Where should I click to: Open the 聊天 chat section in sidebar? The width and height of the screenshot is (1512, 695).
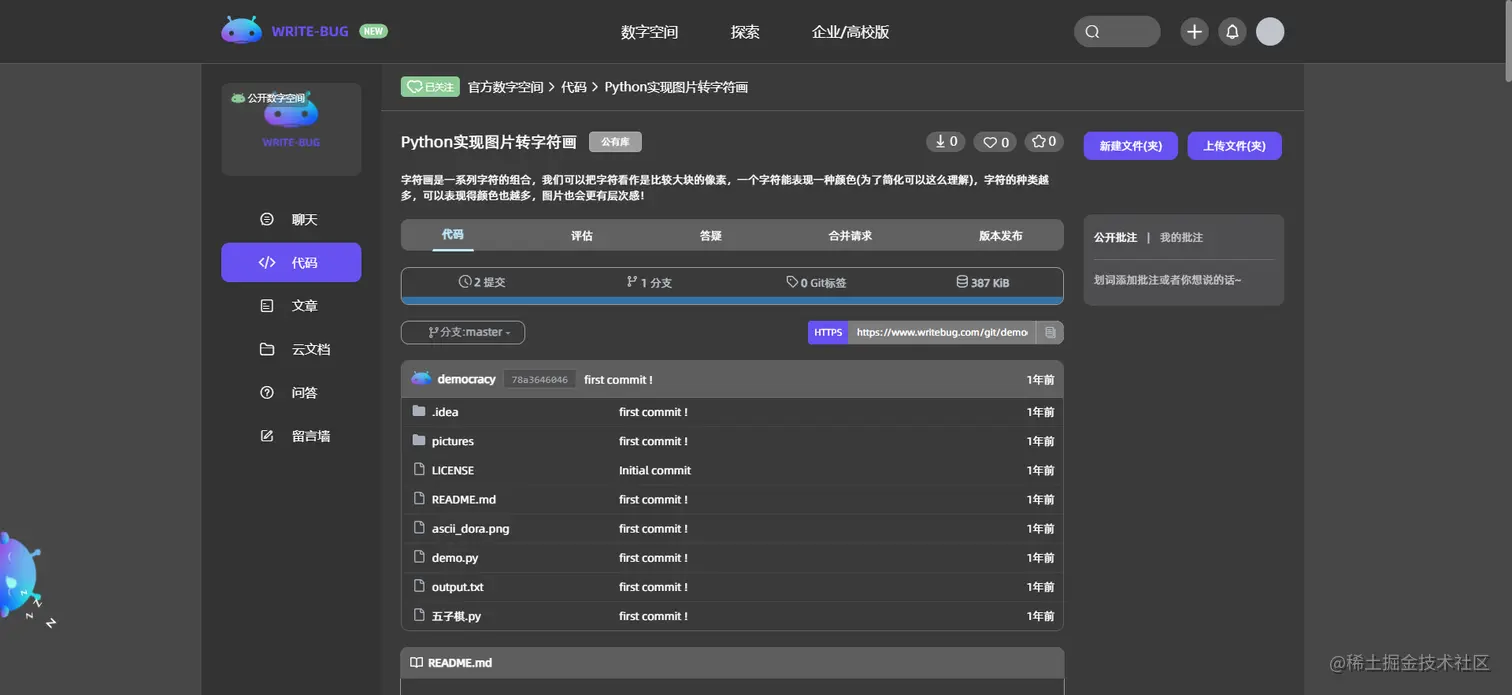pos(291,219)
